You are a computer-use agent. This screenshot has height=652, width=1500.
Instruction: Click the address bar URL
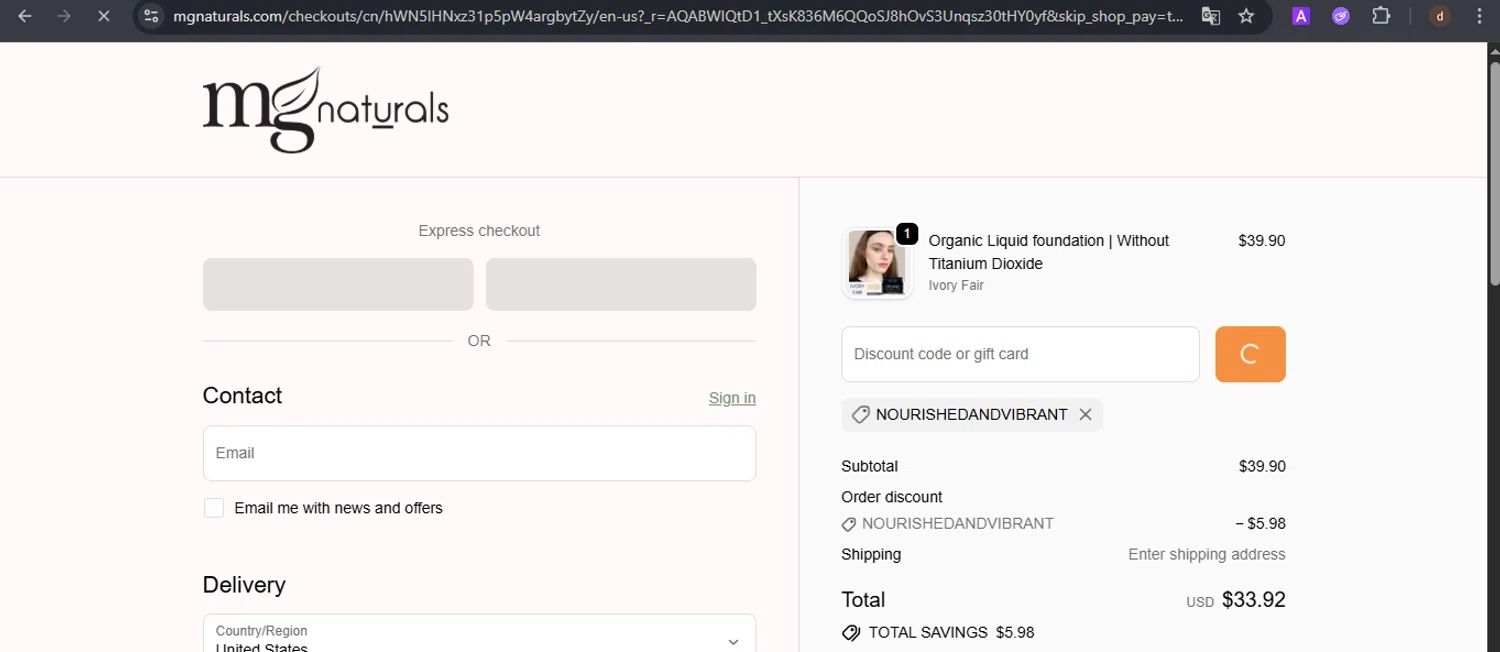tap(678, 16)
